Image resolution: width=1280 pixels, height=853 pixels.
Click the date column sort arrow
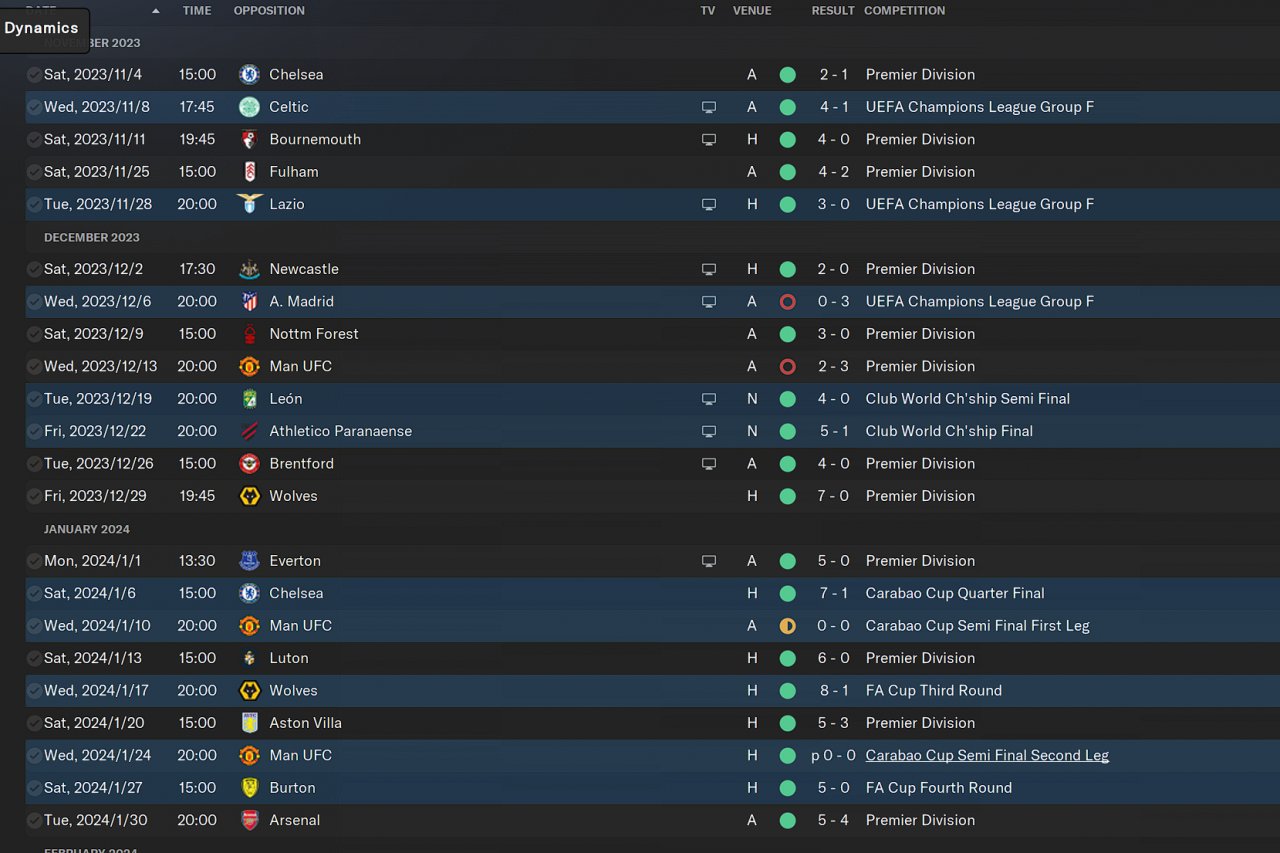[x=155, y=11]
